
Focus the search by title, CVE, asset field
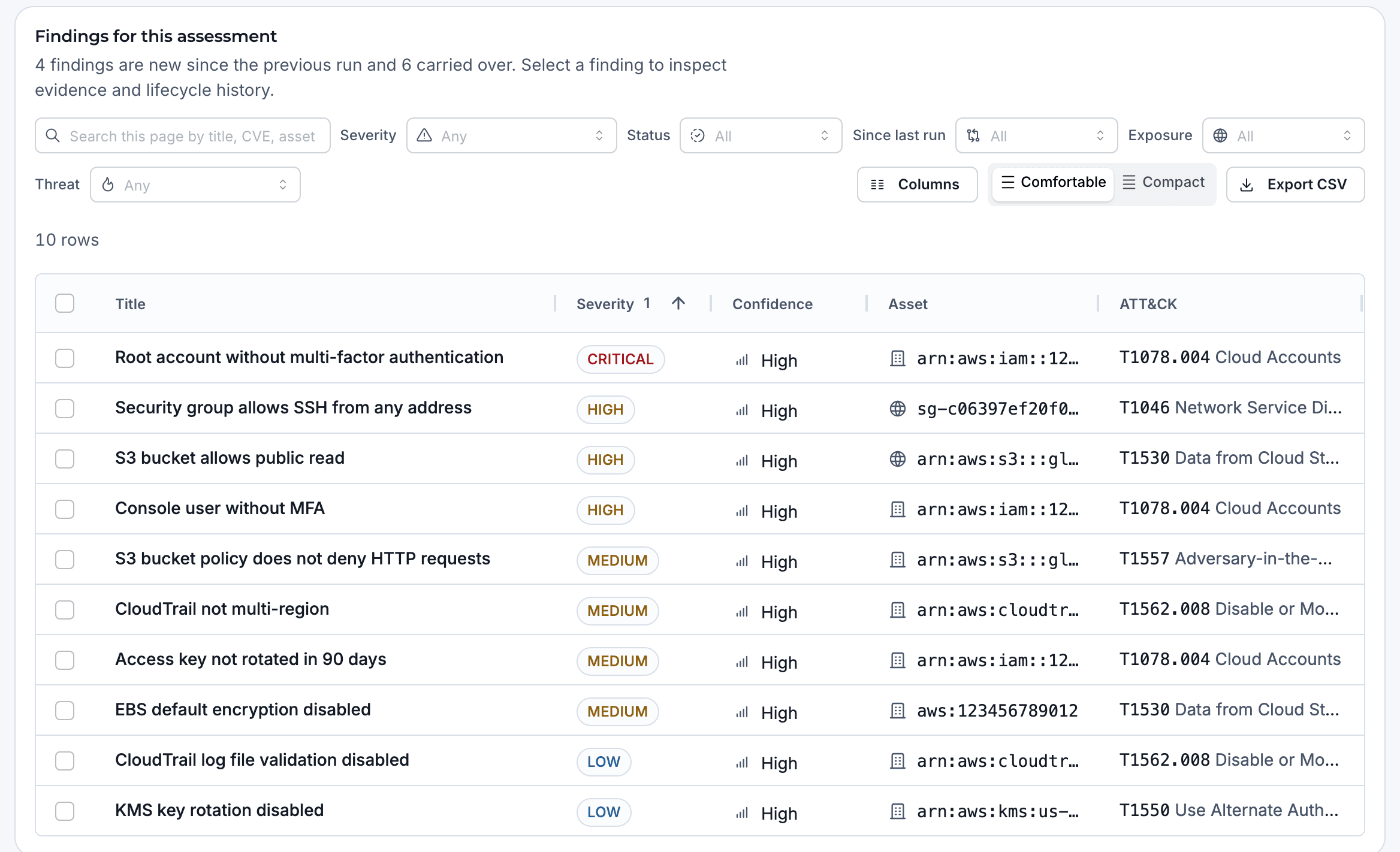click(182, 135)
